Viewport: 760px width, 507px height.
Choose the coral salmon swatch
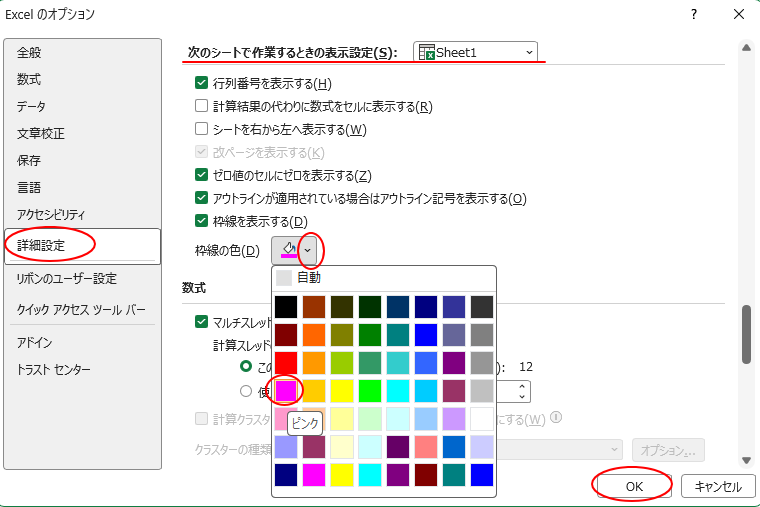click(426, 447)
